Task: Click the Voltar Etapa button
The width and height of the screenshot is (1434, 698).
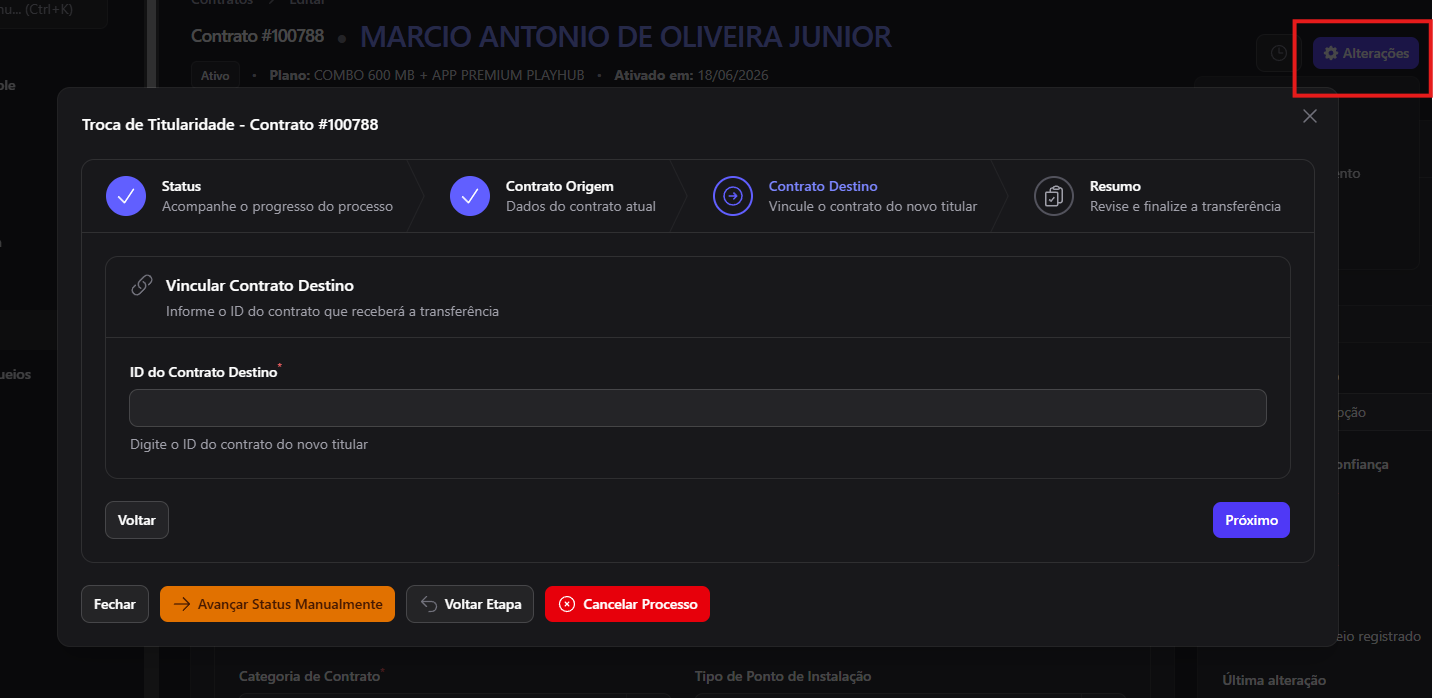Action: click(x=470, y=604)
